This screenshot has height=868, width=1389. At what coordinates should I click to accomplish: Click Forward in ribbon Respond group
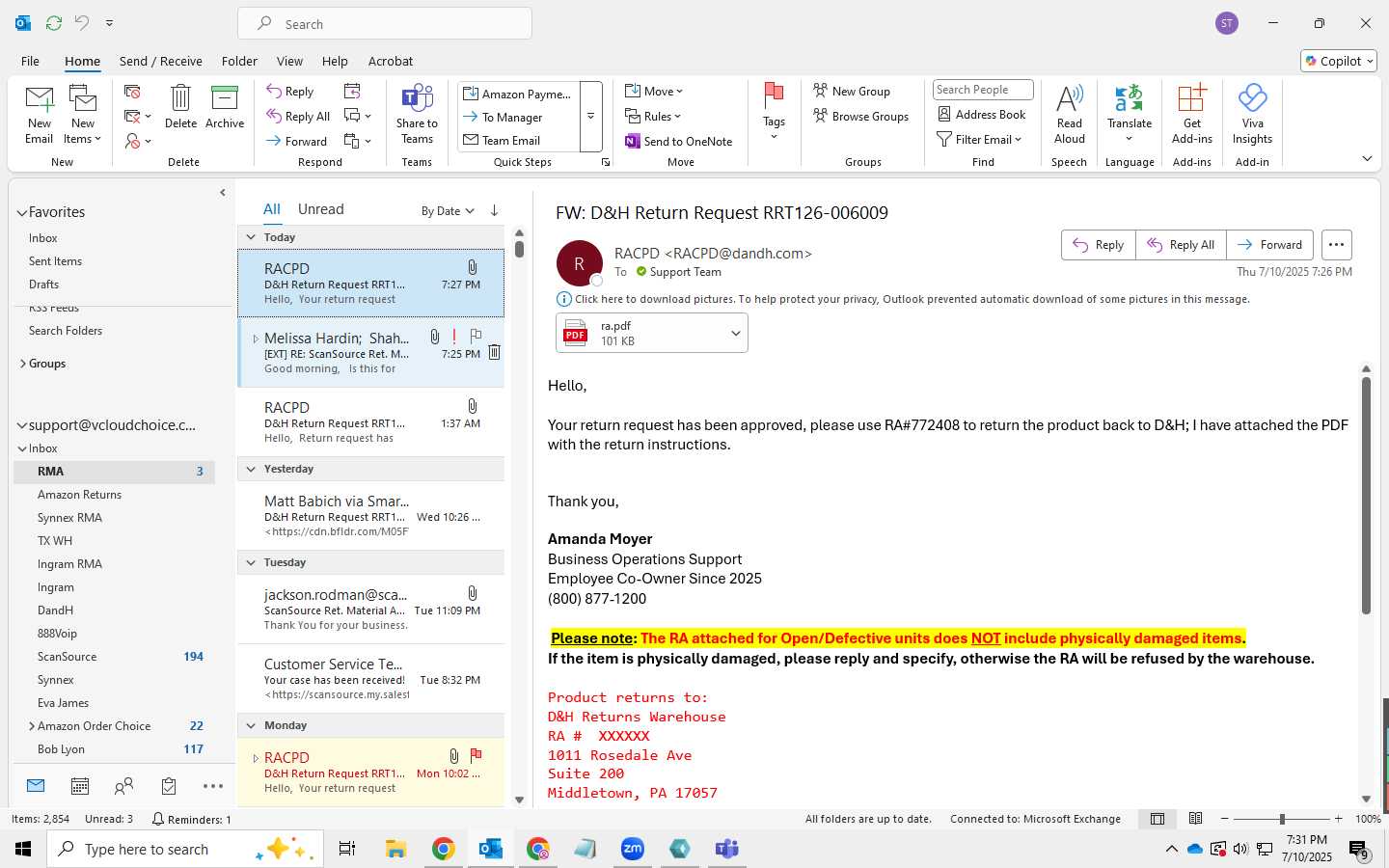point(297,141)
